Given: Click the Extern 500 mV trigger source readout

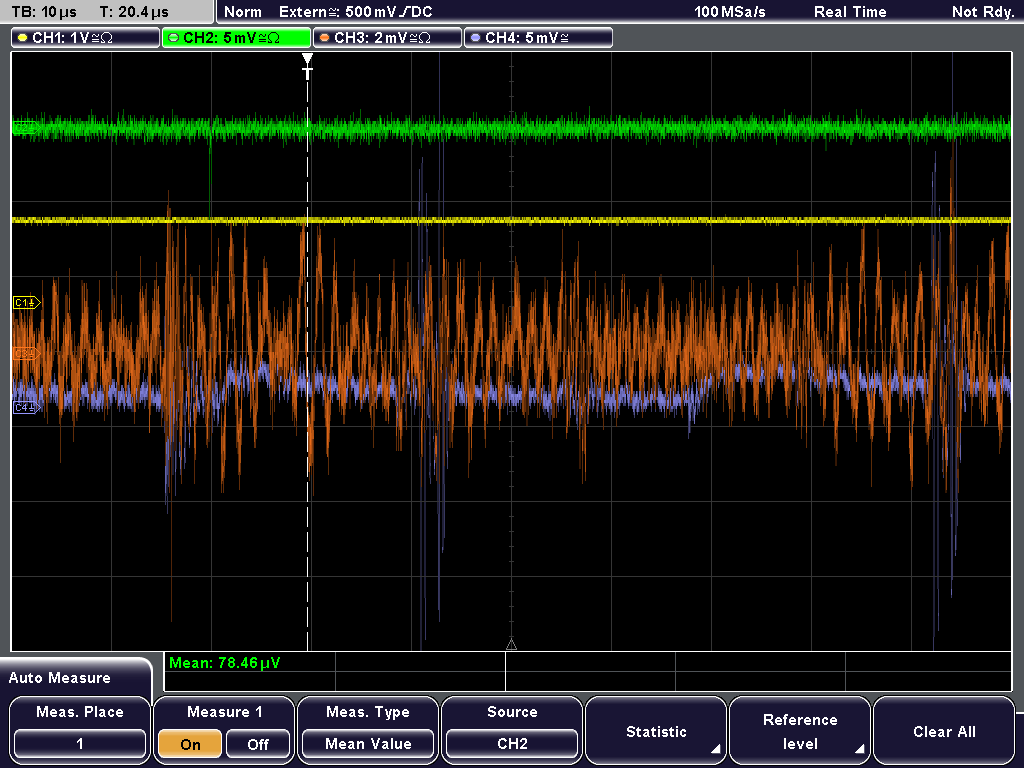Looking at the screenshot, I should pos(356,12).
